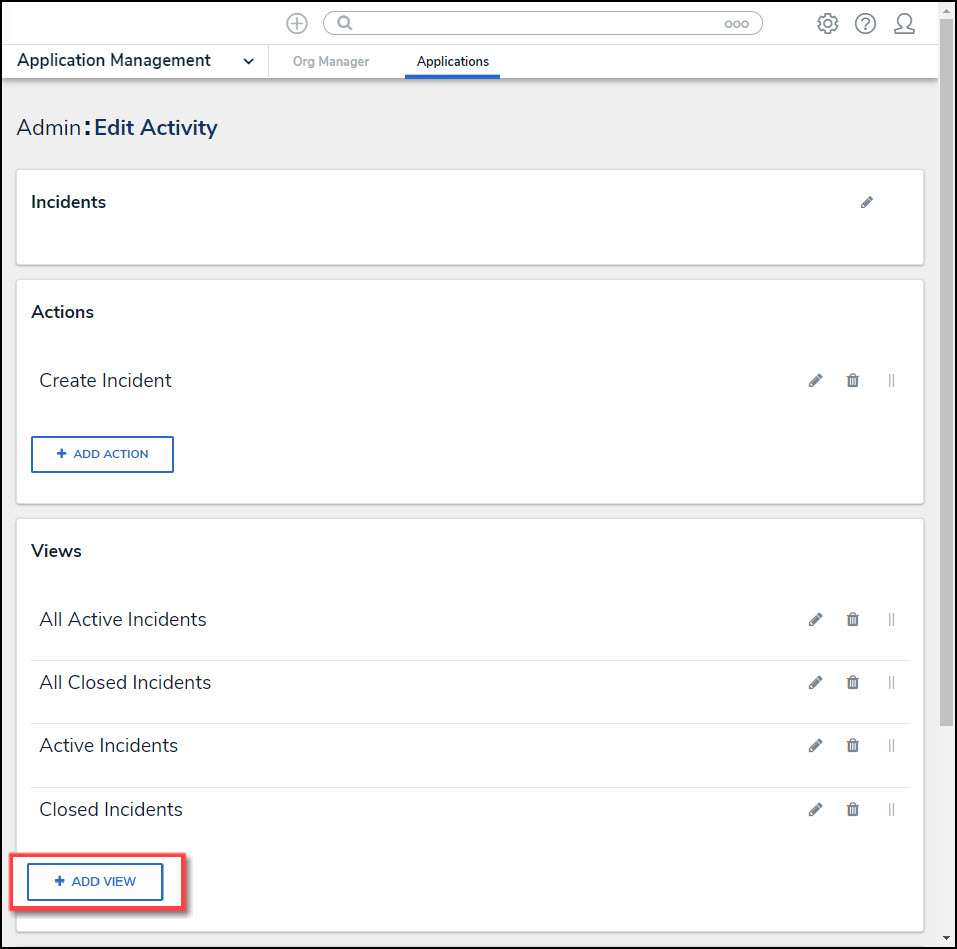Click inside the top search field
Screen dimensions: 957x949
[x=530, y=24]
